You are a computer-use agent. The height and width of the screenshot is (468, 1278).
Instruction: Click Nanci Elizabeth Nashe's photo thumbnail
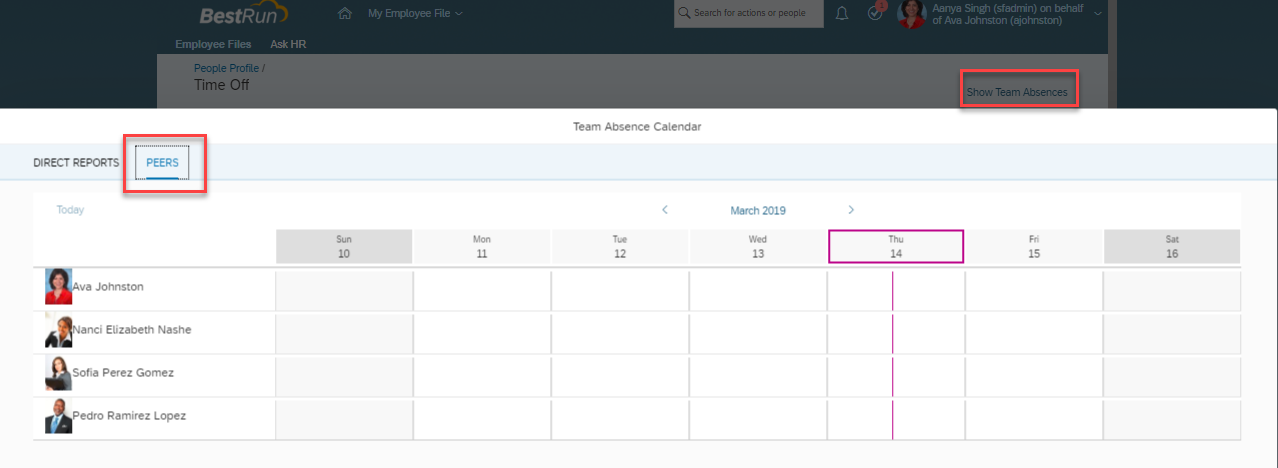click(x=59, y=330)
